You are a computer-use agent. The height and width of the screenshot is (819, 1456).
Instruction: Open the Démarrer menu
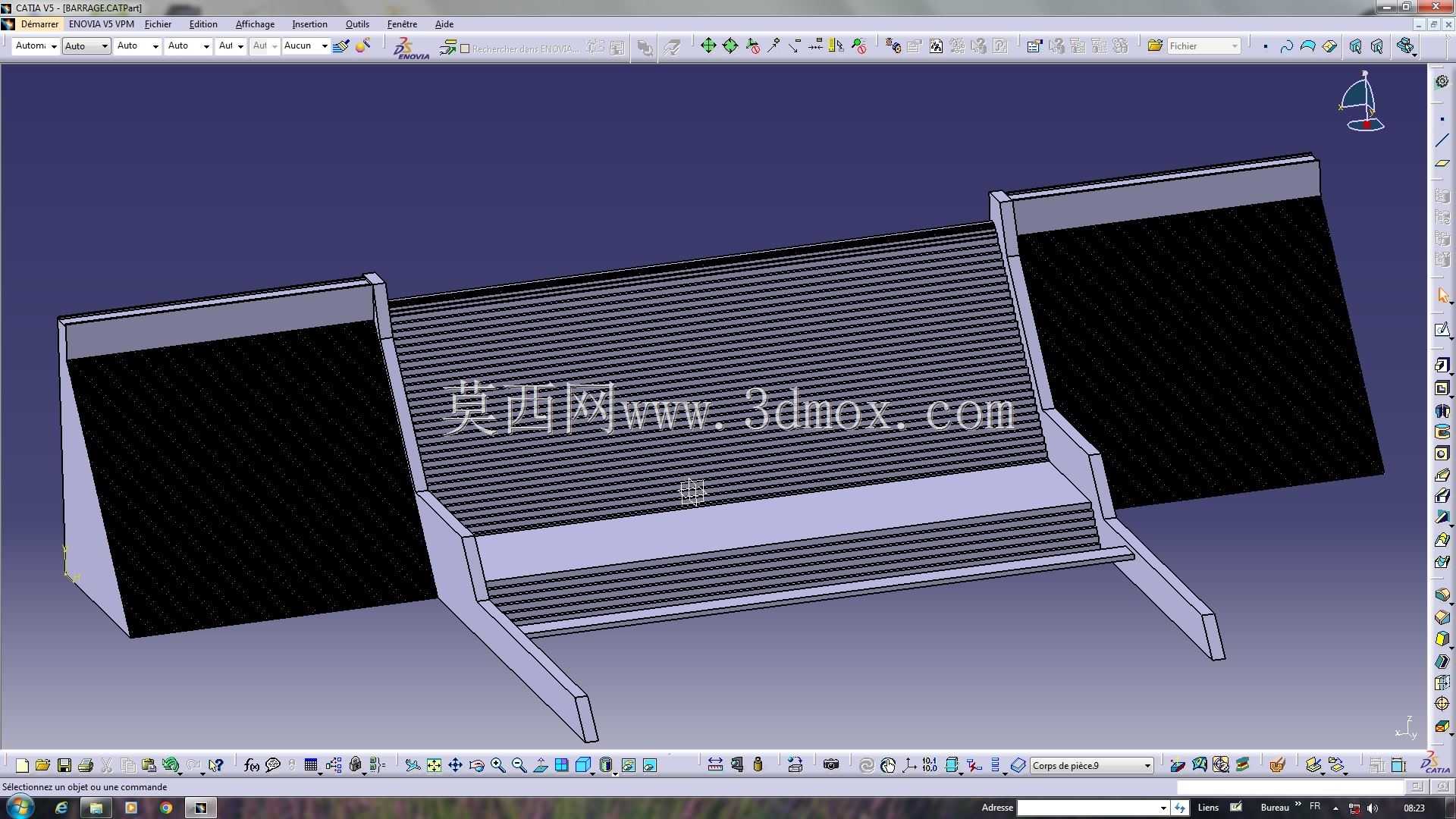(39, 24)
